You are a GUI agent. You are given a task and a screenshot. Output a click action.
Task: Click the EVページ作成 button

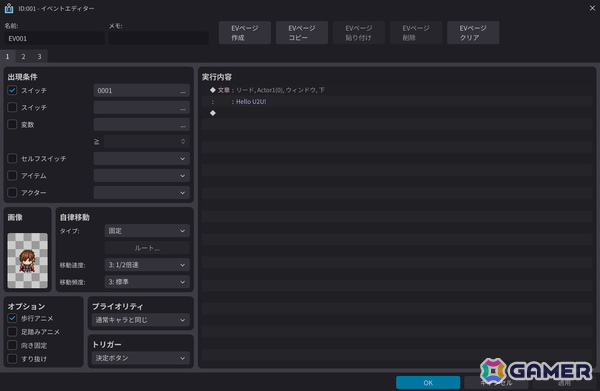(245, 33)
